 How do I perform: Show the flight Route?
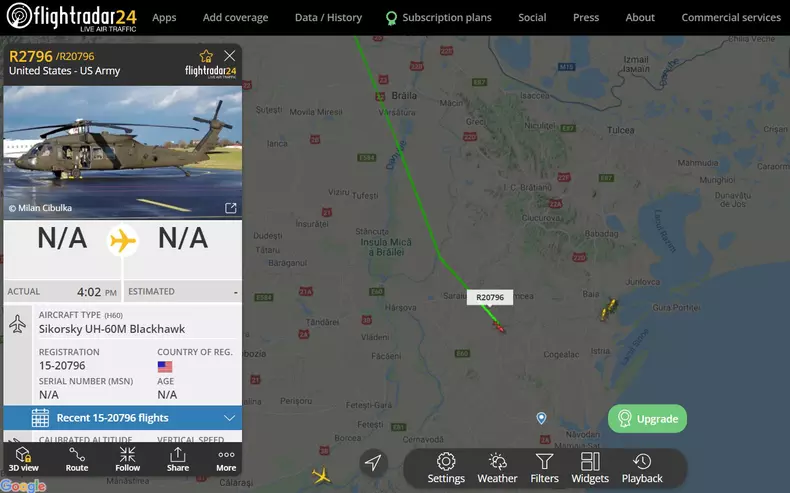pyautogui.click(x=77, y=459)
